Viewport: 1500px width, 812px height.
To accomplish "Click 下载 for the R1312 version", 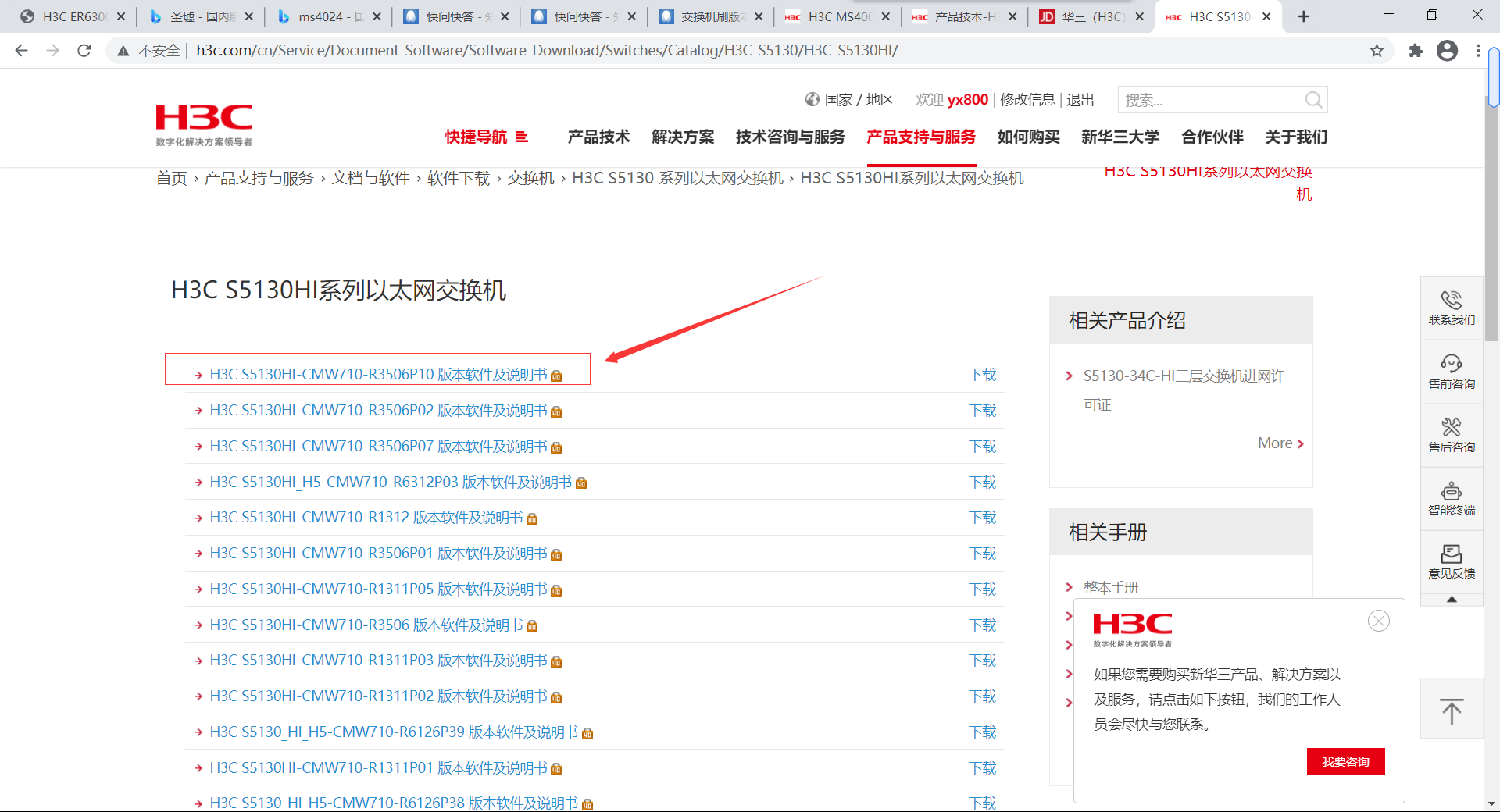I will [x=983, y=517].
